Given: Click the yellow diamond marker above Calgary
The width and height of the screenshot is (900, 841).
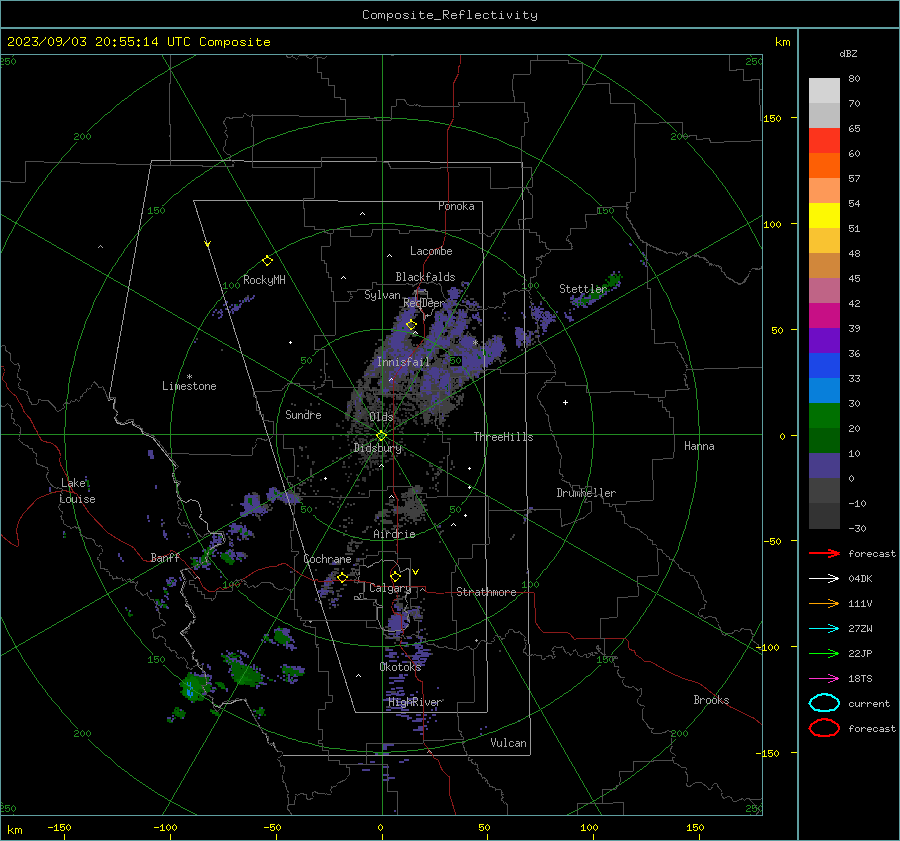Looking at the screenshot, I should (395, 576).
